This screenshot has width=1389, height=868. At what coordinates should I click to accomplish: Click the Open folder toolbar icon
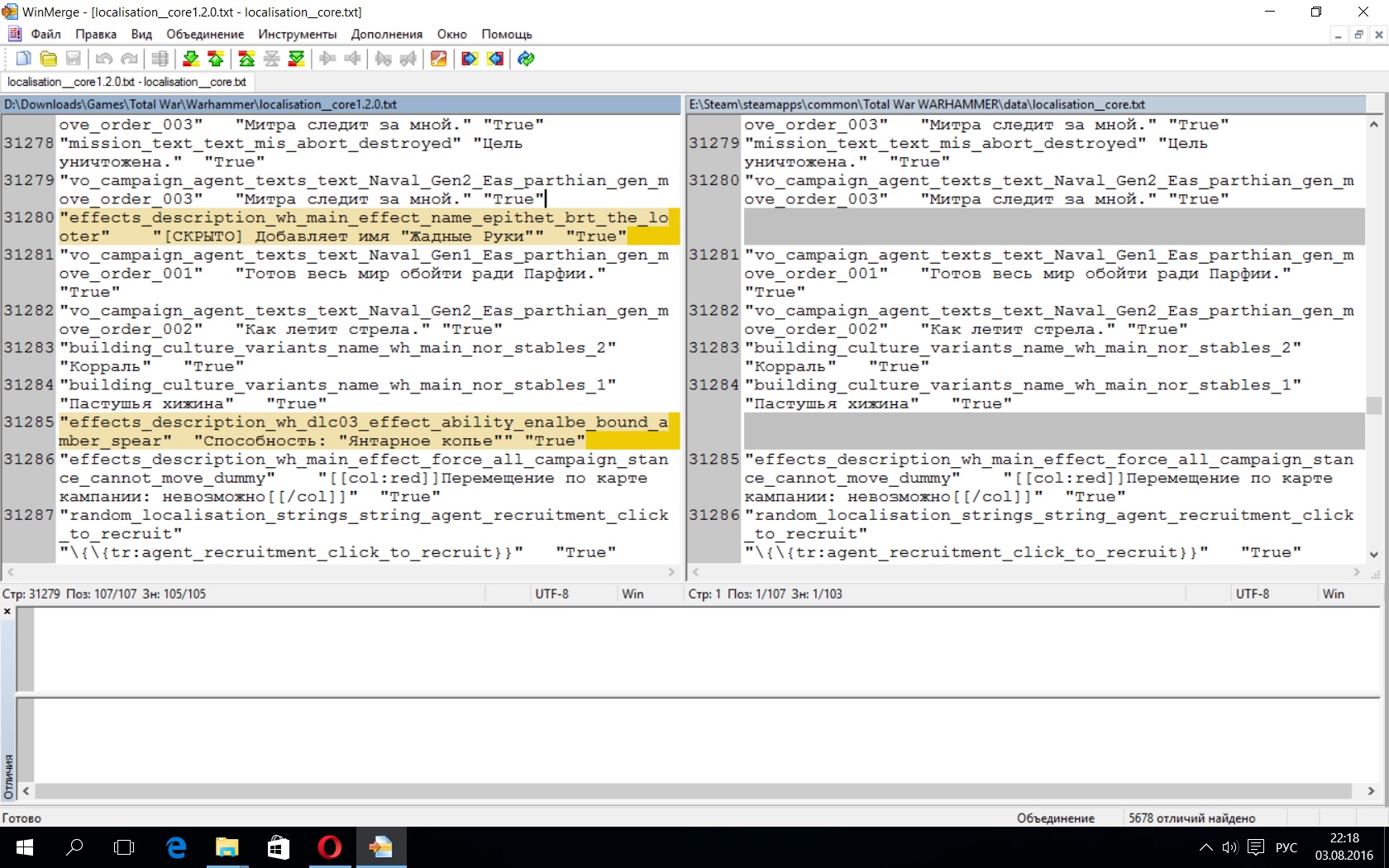point(49,59)
